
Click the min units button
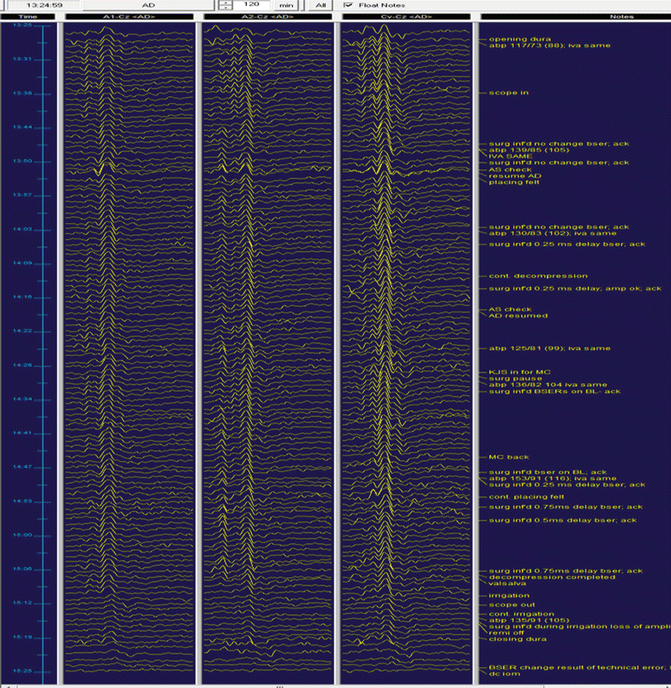point(285,5)
